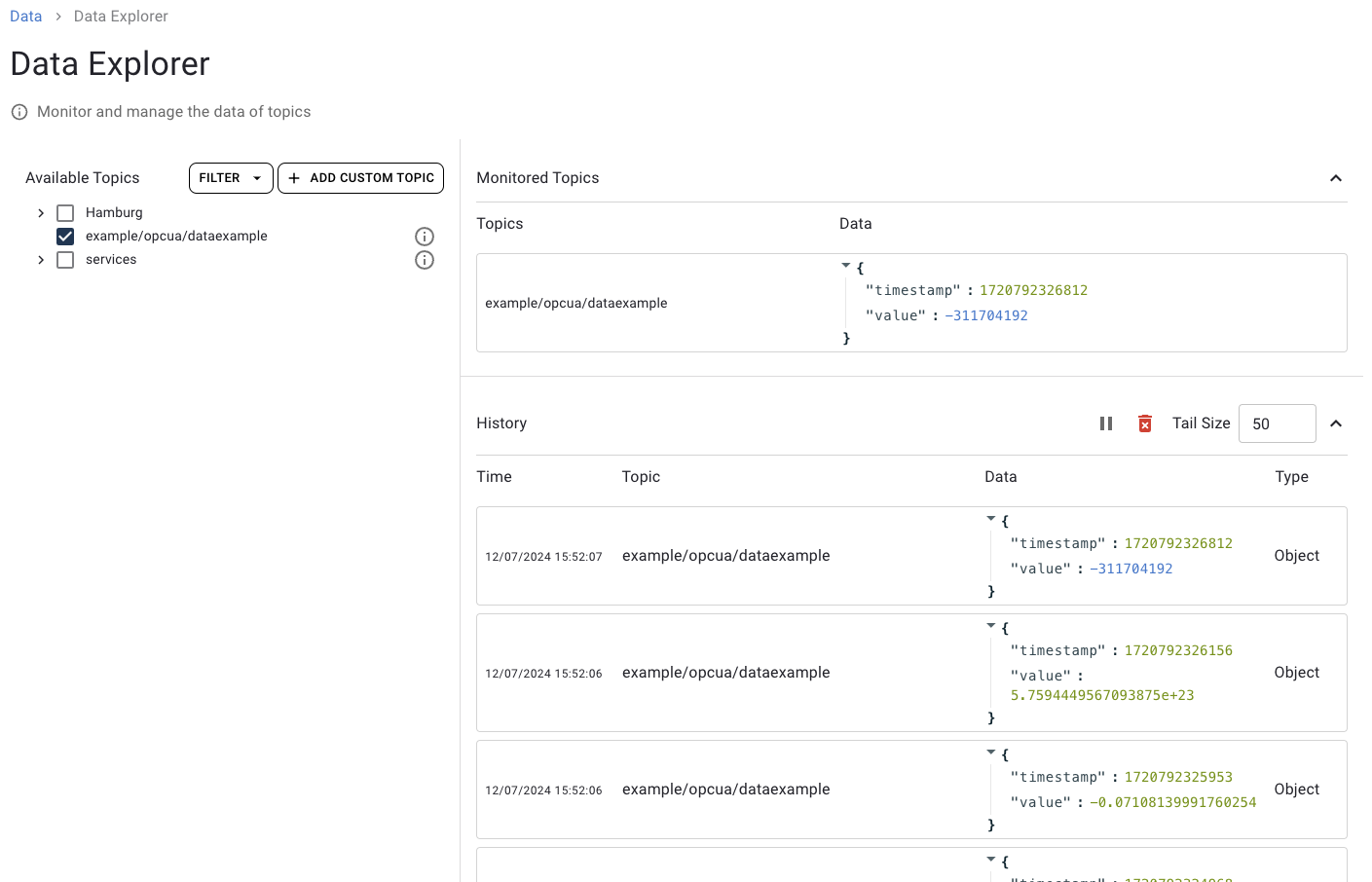
Task: Expand the services tree node
Action: point(41,260)
